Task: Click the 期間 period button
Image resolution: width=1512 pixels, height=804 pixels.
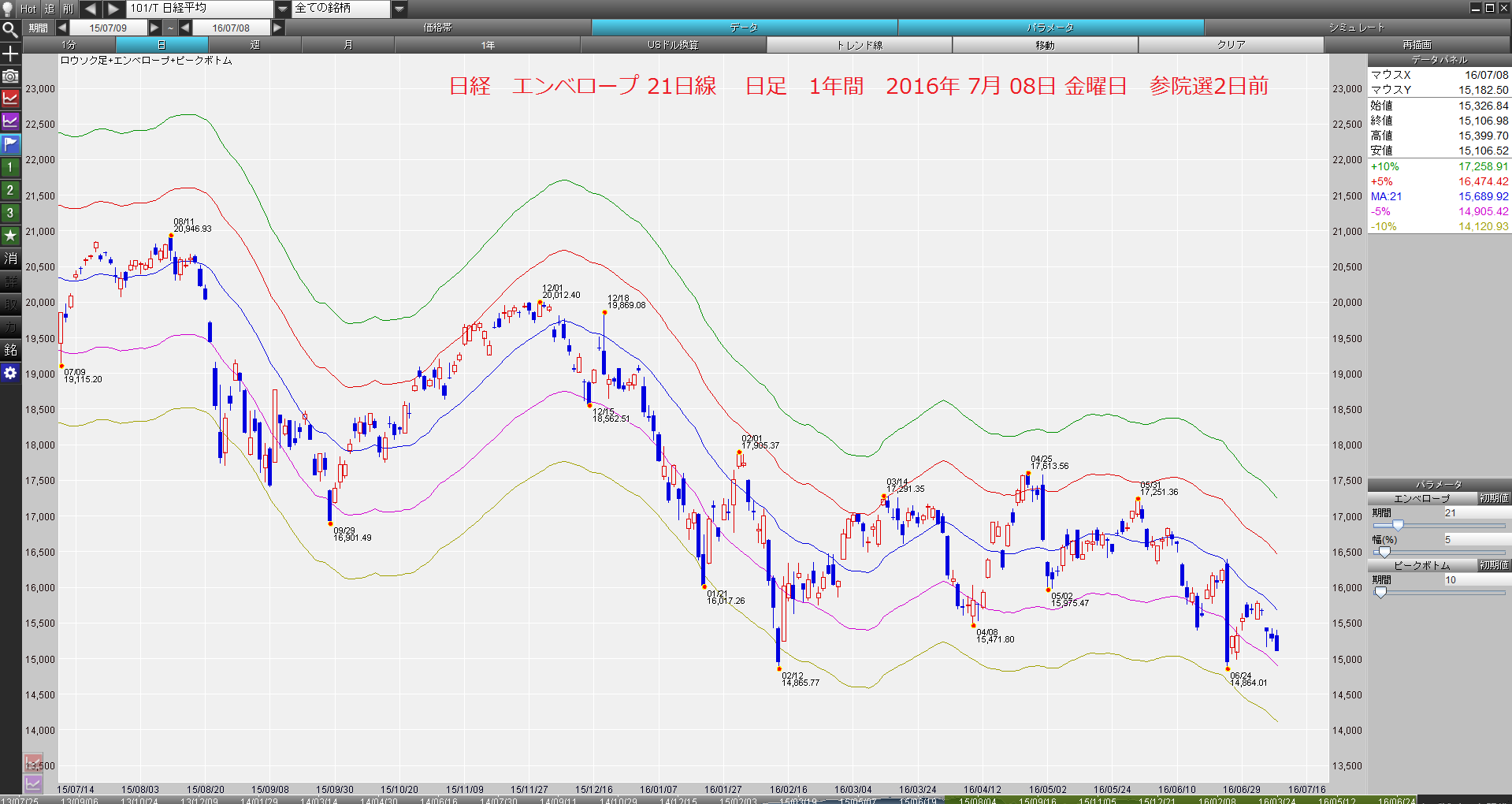Action: pyautogui.click(x=39, y=28)
